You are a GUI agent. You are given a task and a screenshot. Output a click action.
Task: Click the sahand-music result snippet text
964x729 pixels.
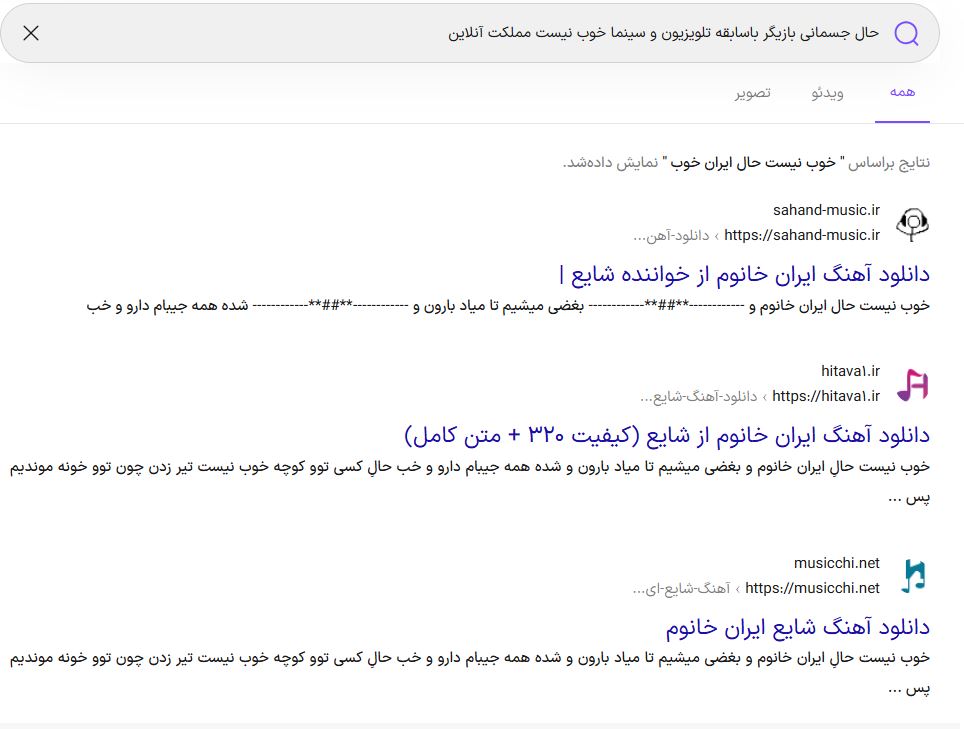click(508, 305)
